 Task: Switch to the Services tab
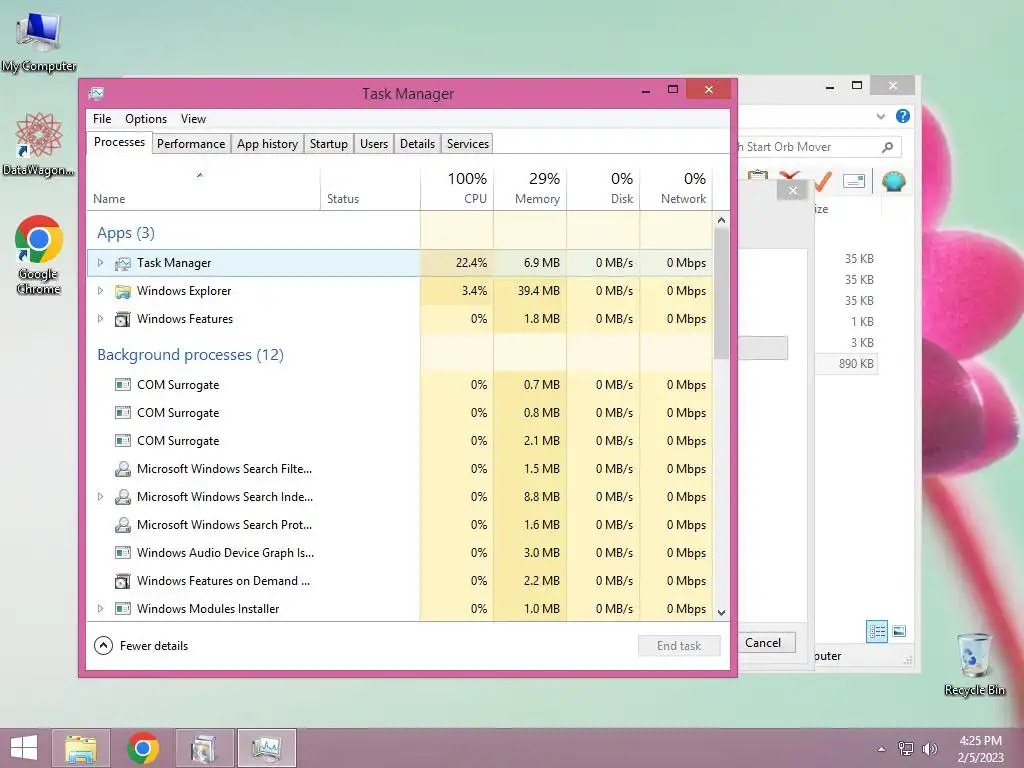click(468, 144)
